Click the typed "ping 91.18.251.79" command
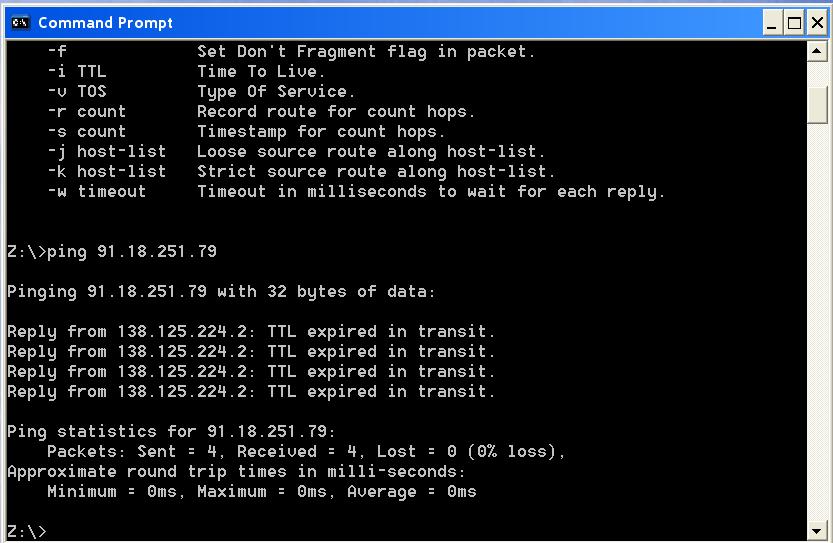This screenshot has height=543, width=833. [x=132, y=251]
